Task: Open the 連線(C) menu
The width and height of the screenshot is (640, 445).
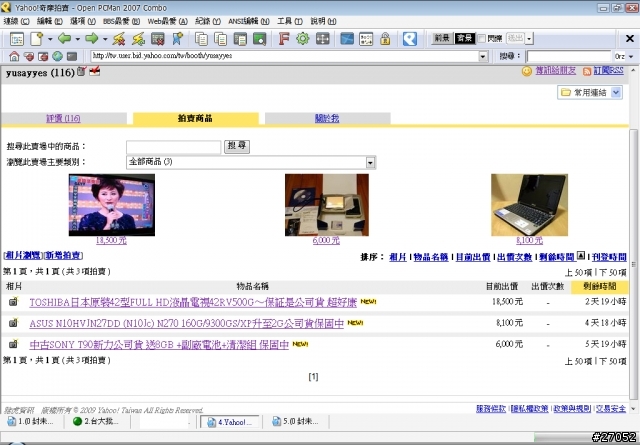Action: pyautogui.click(x=16, y=21)
